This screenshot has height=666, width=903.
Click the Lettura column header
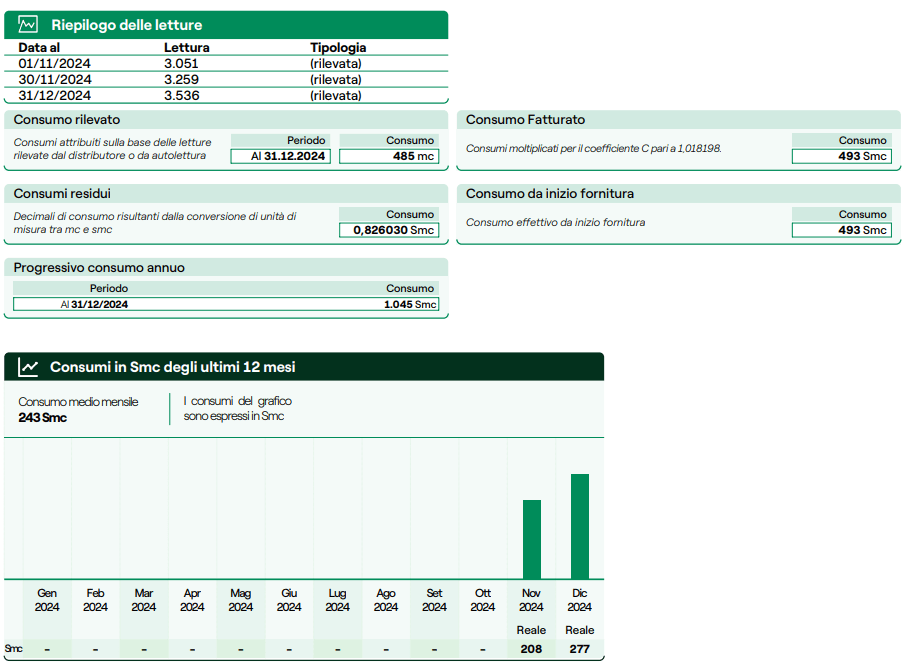(186, 47)
